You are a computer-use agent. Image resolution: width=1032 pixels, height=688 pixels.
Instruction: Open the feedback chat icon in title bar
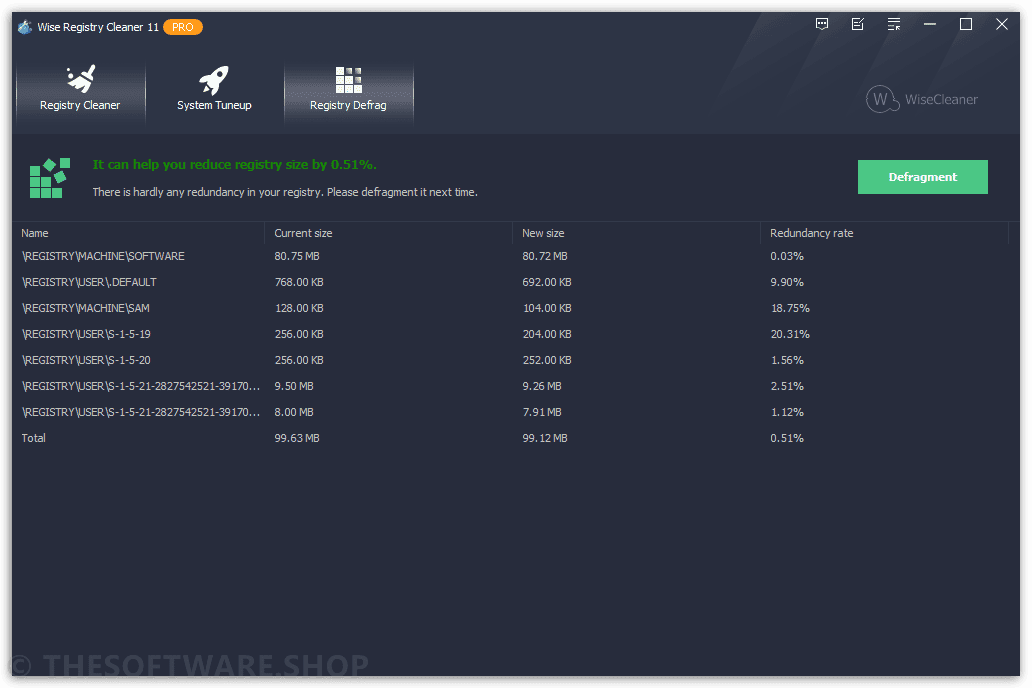[821, 24]
